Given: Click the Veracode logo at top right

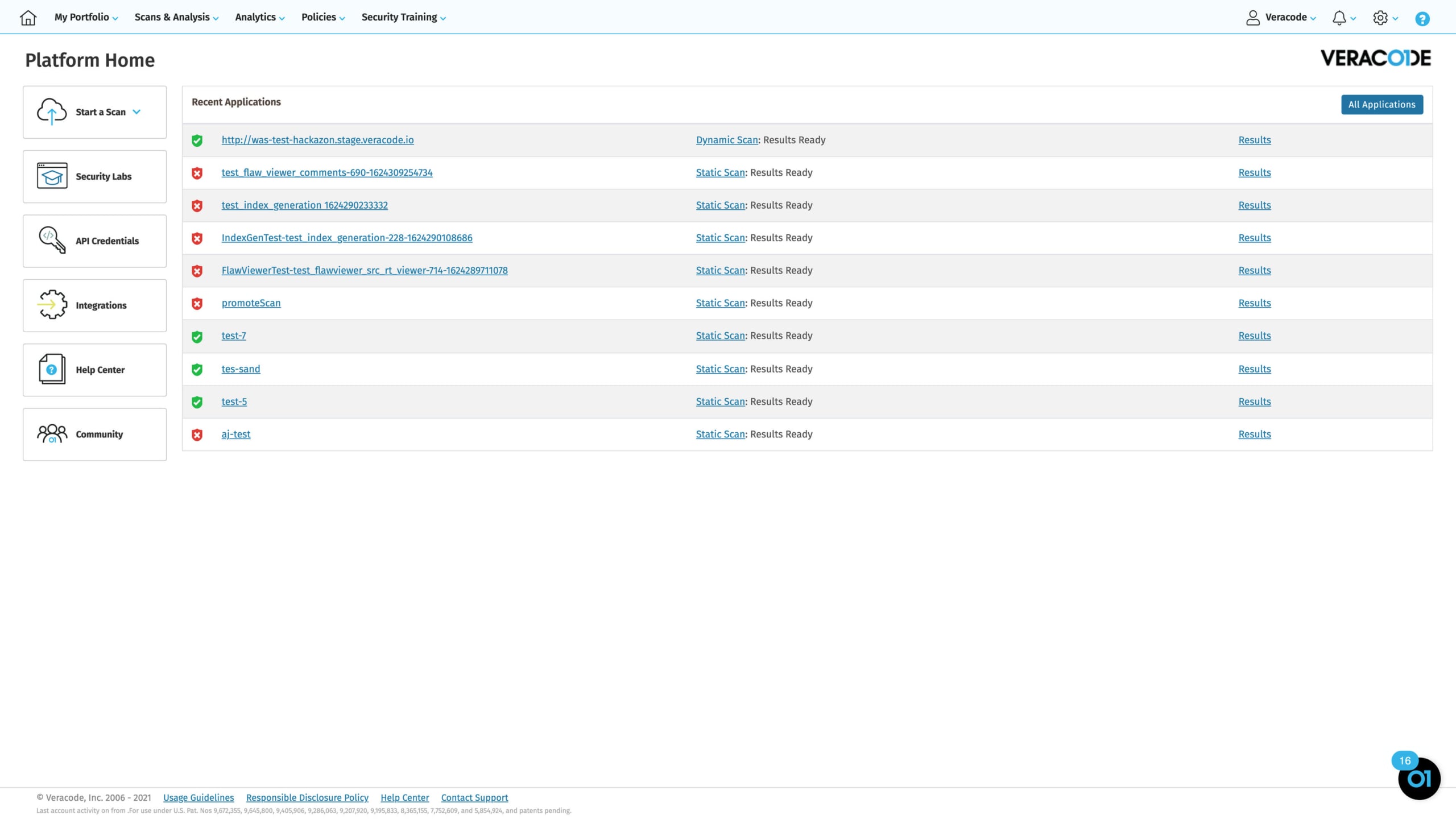Looking at the screenshot, I should [1375, 58].
